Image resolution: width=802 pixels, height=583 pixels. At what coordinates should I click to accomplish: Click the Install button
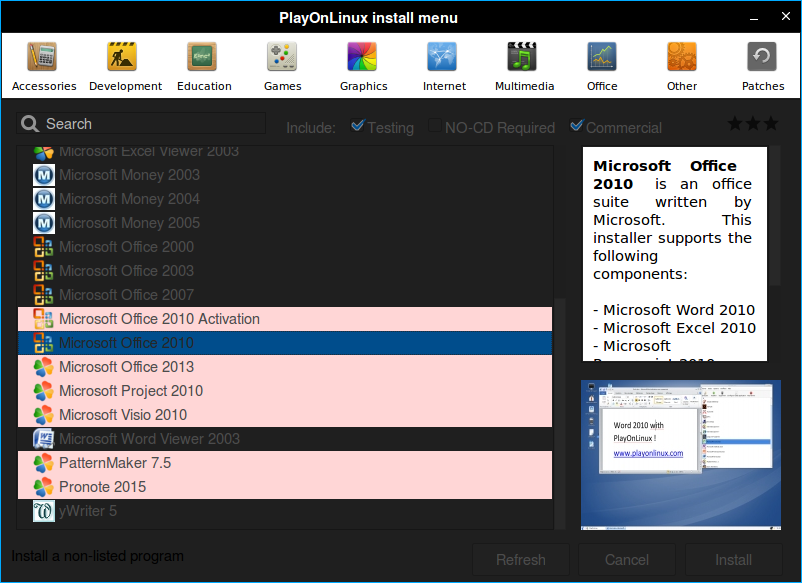pyautogui.click(x=733, y=560)
